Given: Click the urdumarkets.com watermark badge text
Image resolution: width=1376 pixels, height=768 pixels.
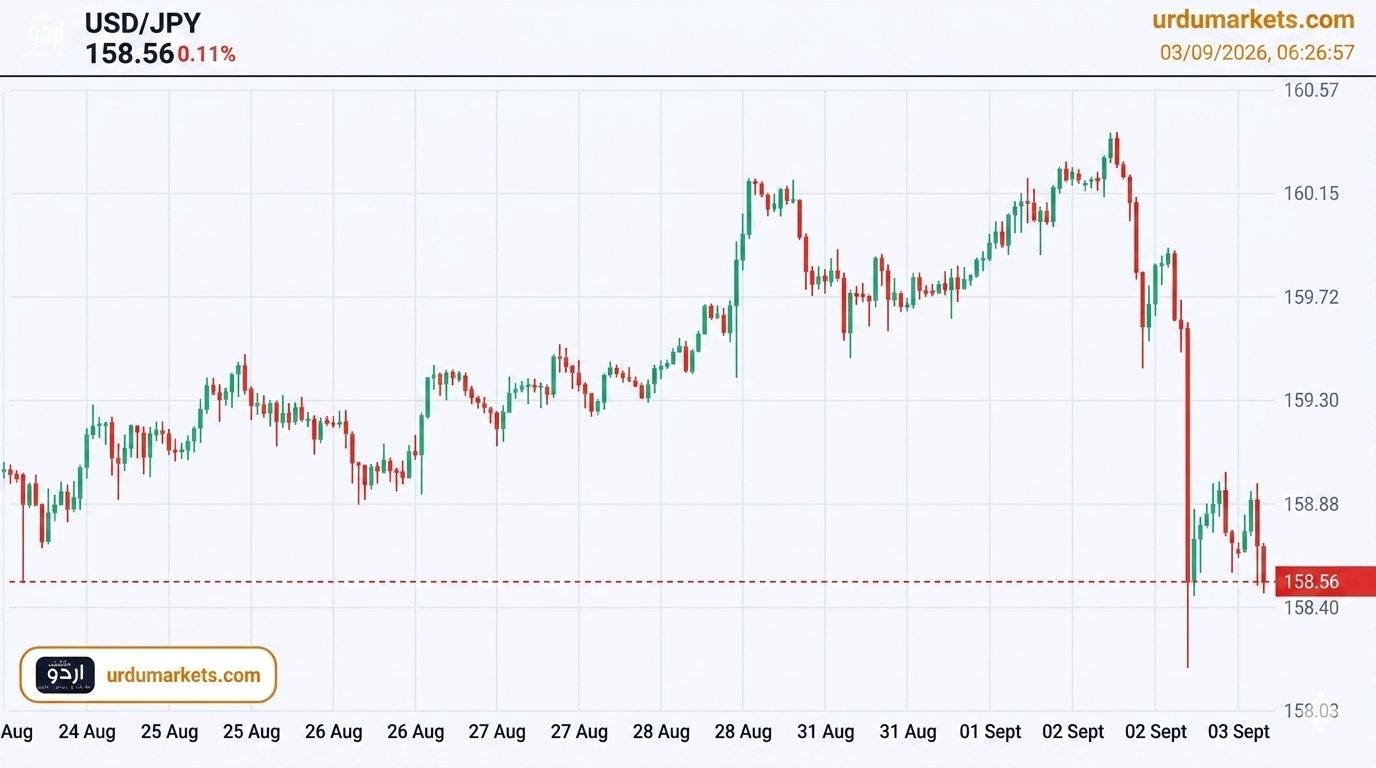Looking at the screenshot, I should (183, 675).
